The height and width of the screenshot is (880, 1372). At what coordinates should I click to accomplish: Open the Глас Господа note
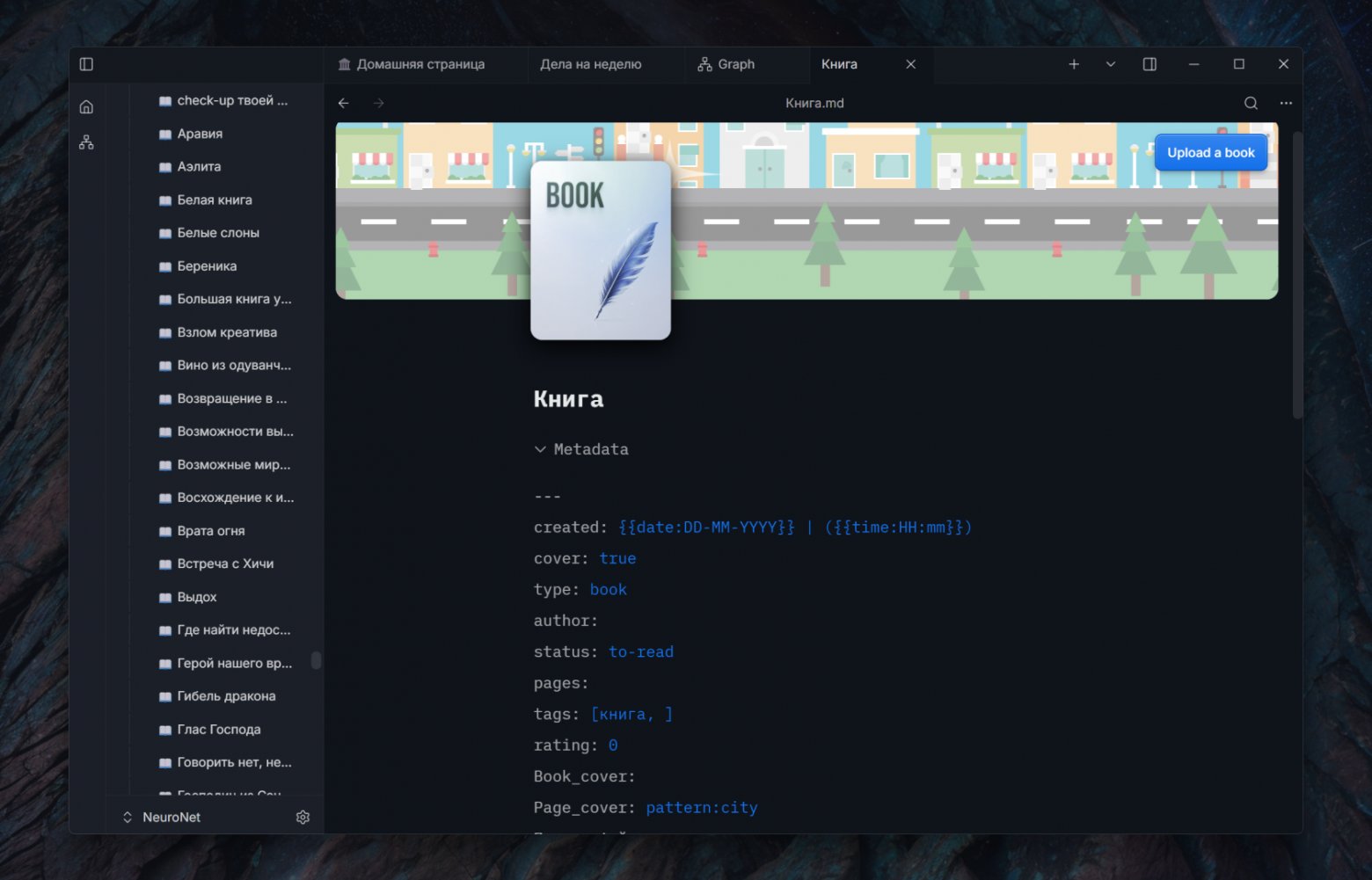coord(219,730)
